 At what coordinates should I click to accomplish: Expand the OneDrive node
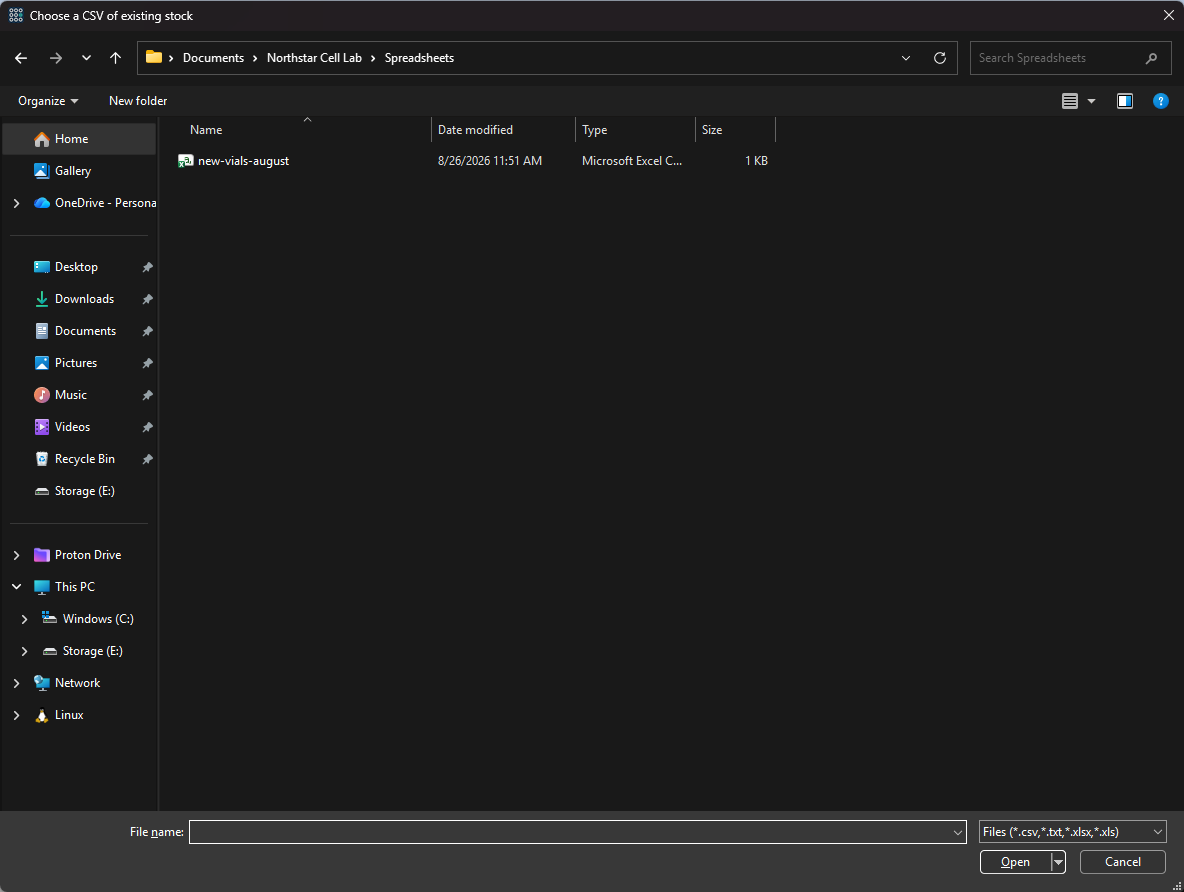[x=17, y=203]
